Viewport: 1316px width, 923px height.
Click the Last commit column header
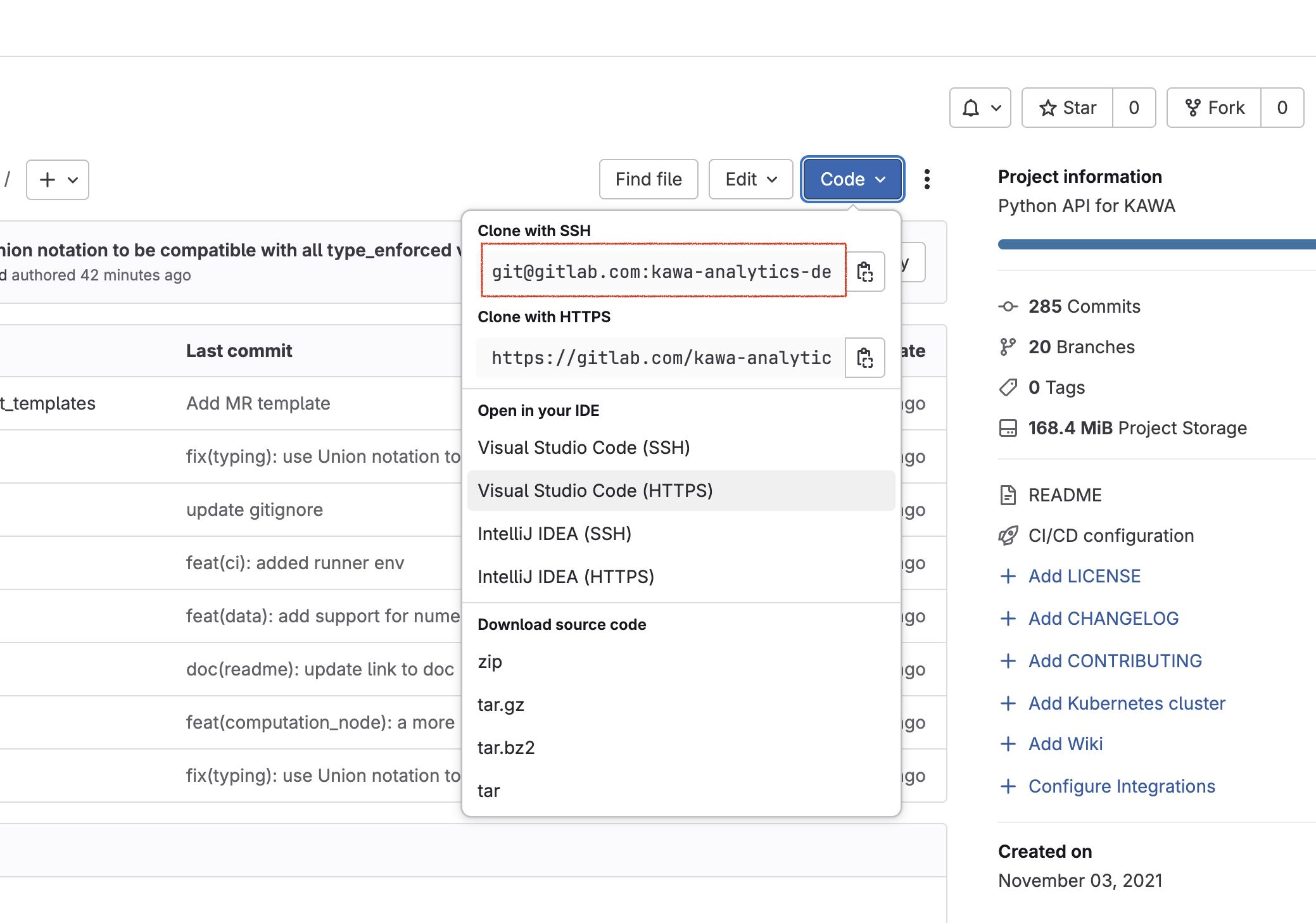239,351
